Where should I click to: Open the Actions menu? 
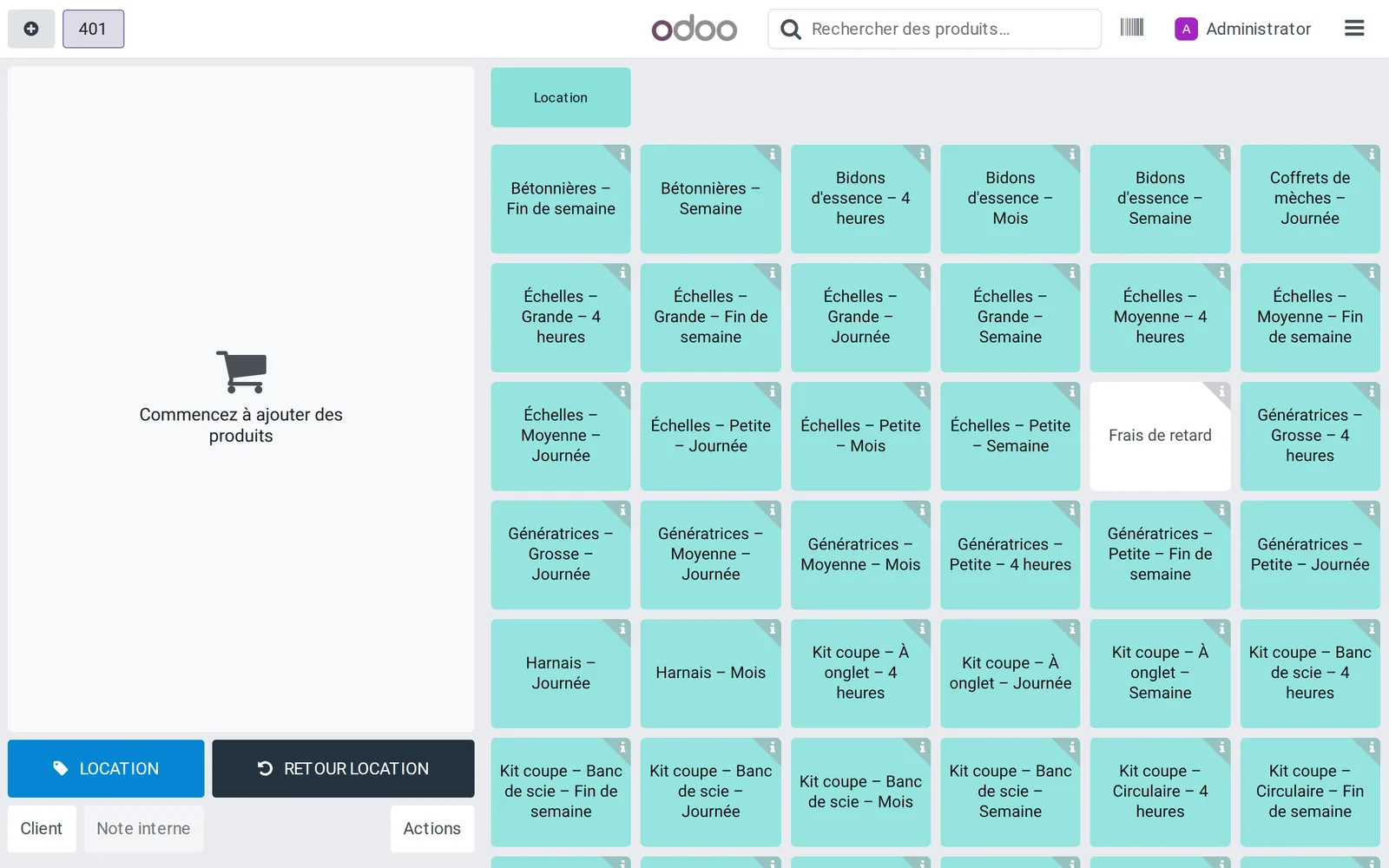431,828
